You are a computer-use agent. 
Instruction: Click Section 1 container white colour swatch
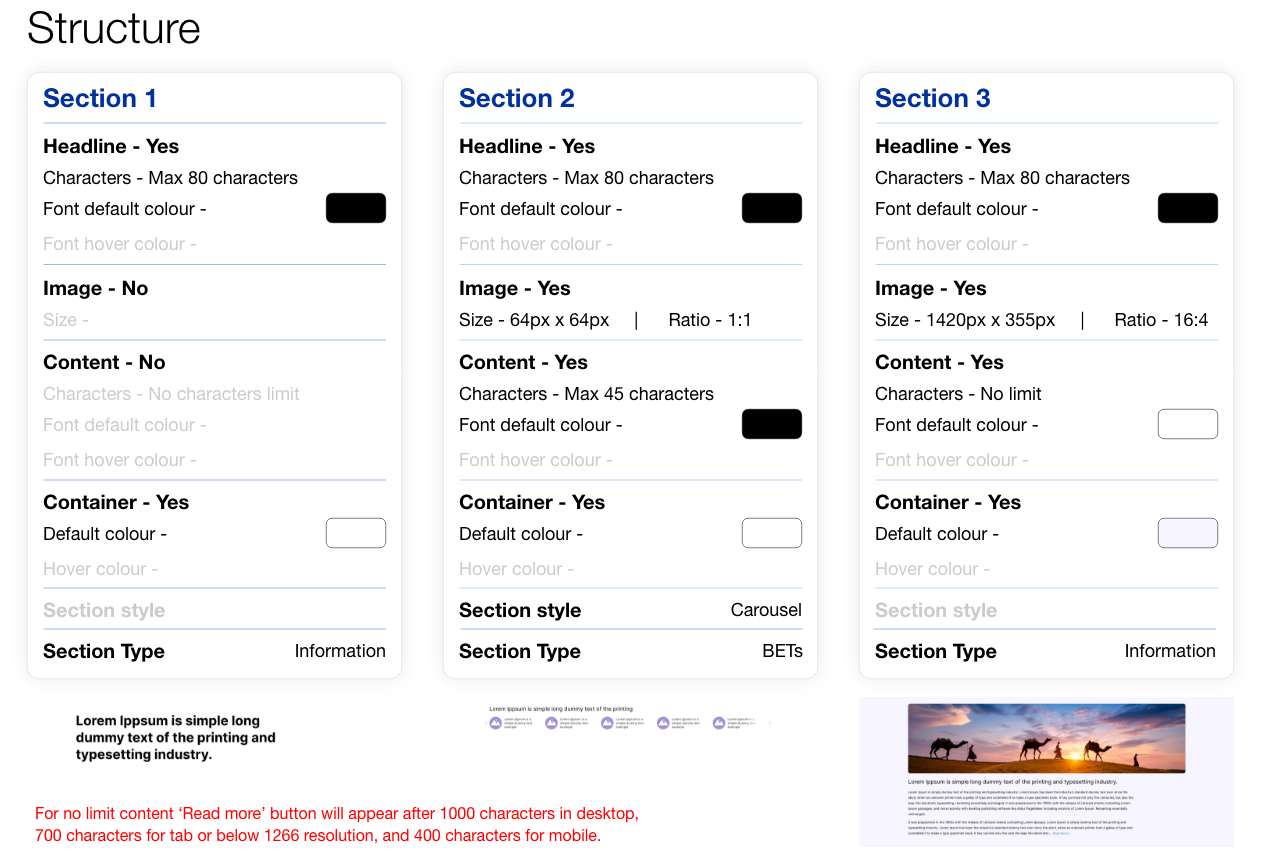(x=356, y=533)
